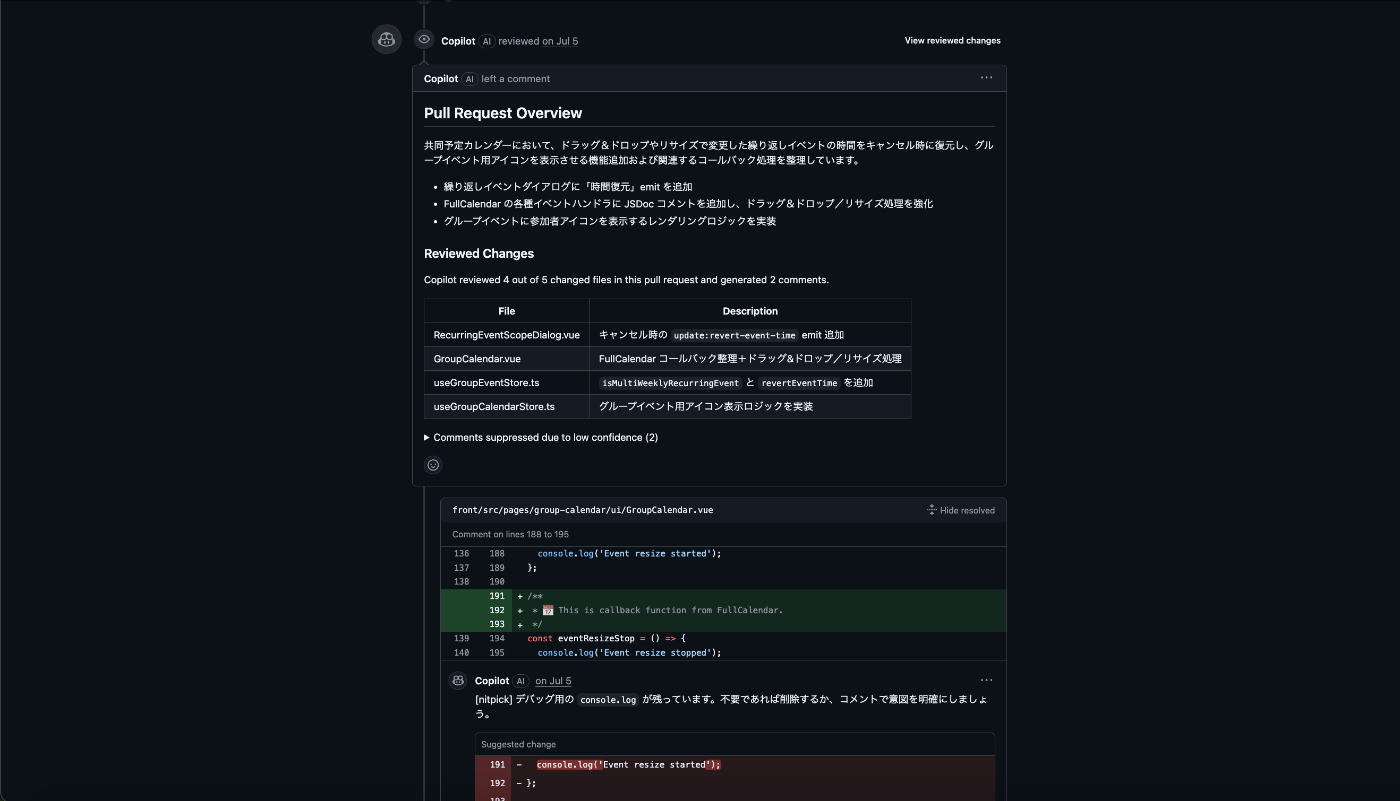Click the Copilot avatar icon beside the review header

click(387, 39)
